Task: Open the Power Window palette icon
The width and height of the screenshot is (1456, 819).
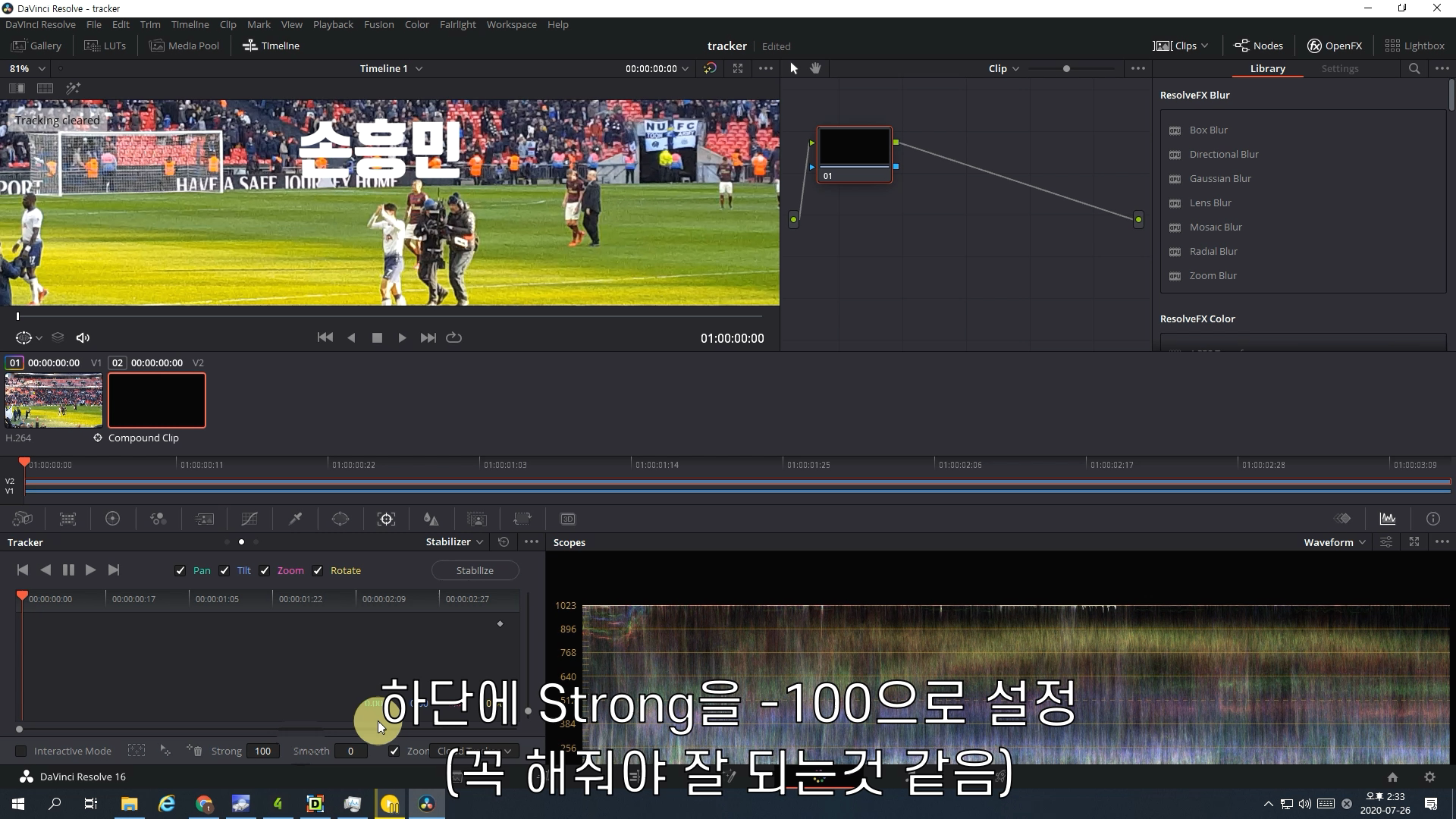Action: click(x=340, y=519)
